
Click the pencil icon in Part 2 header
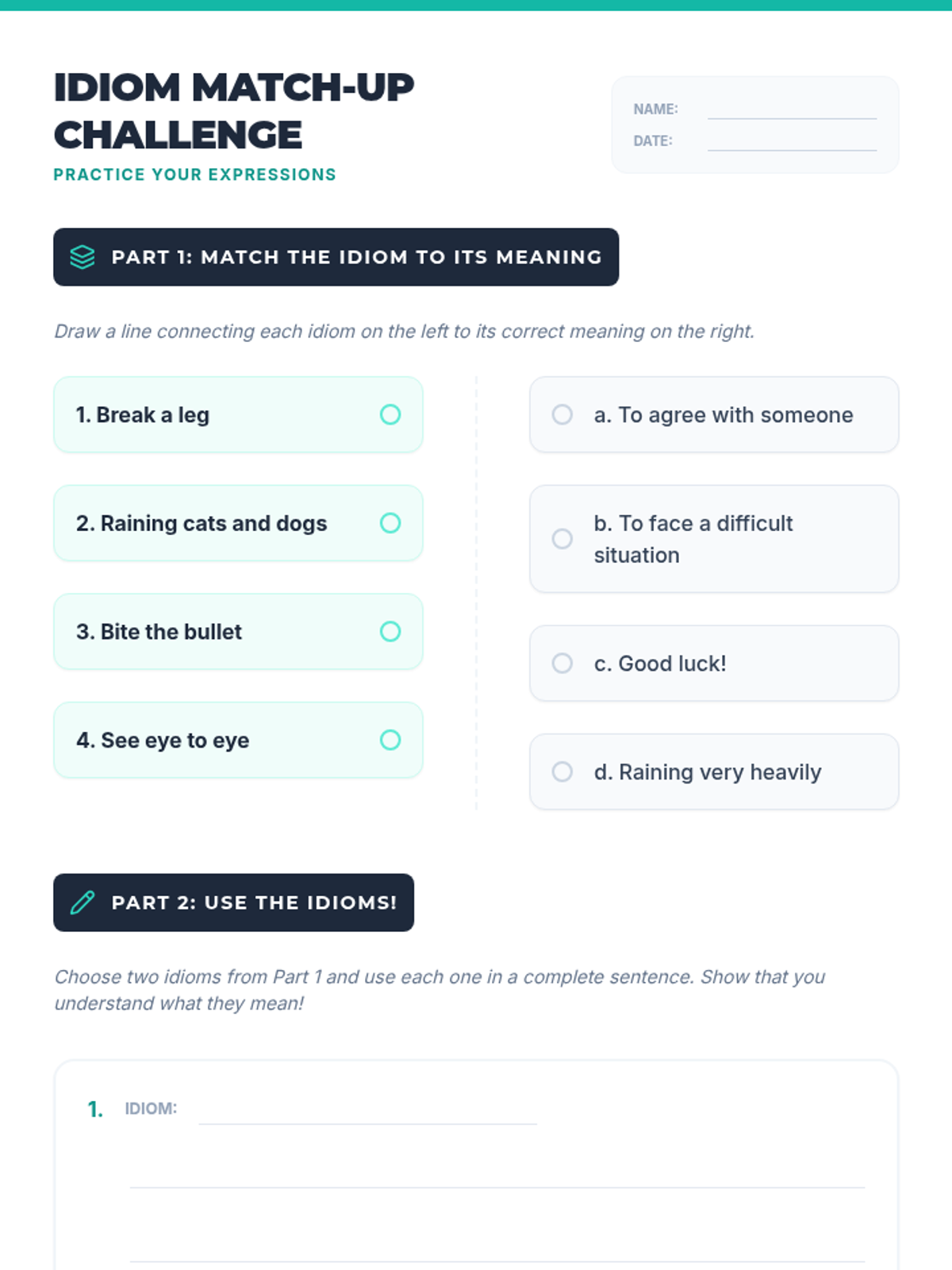[x=83, y=902]
